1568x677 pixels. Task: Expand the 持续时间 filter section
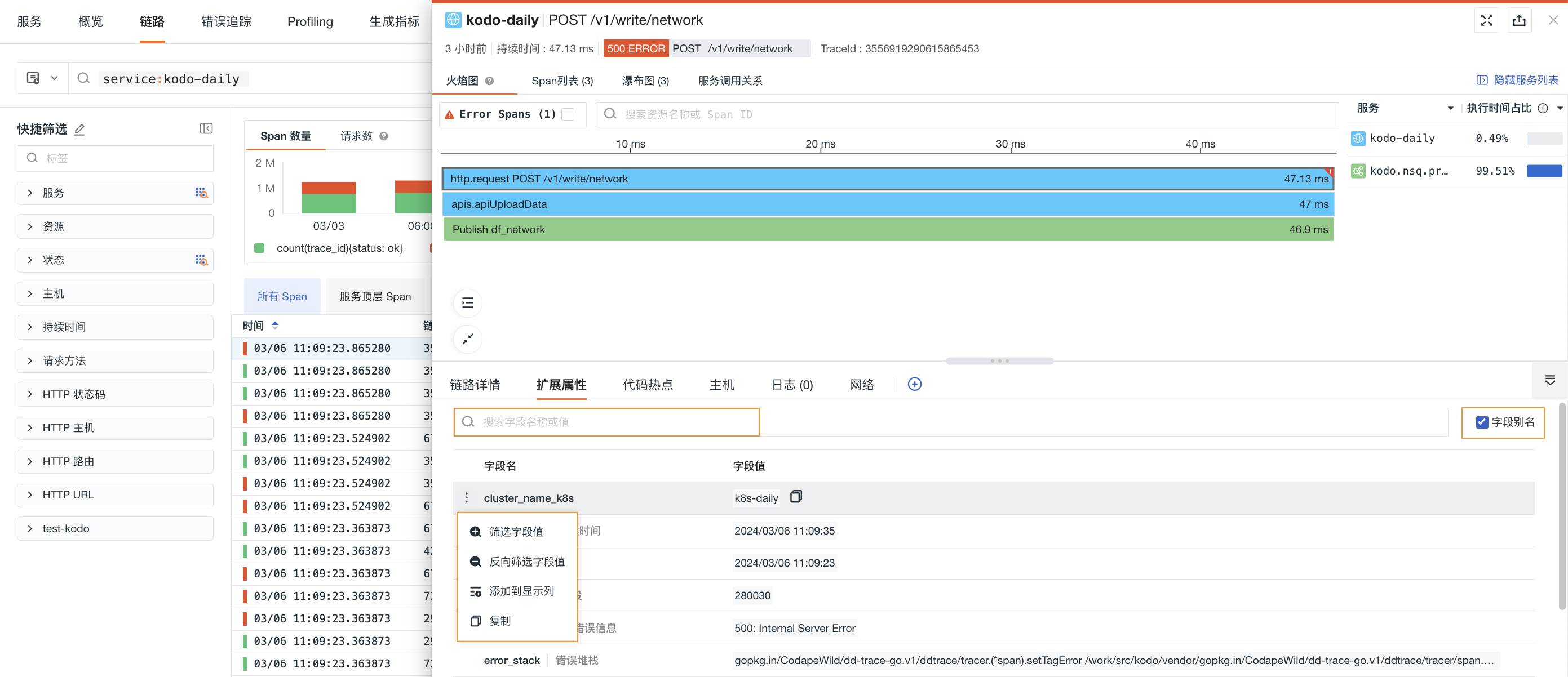tap(115, 327)
